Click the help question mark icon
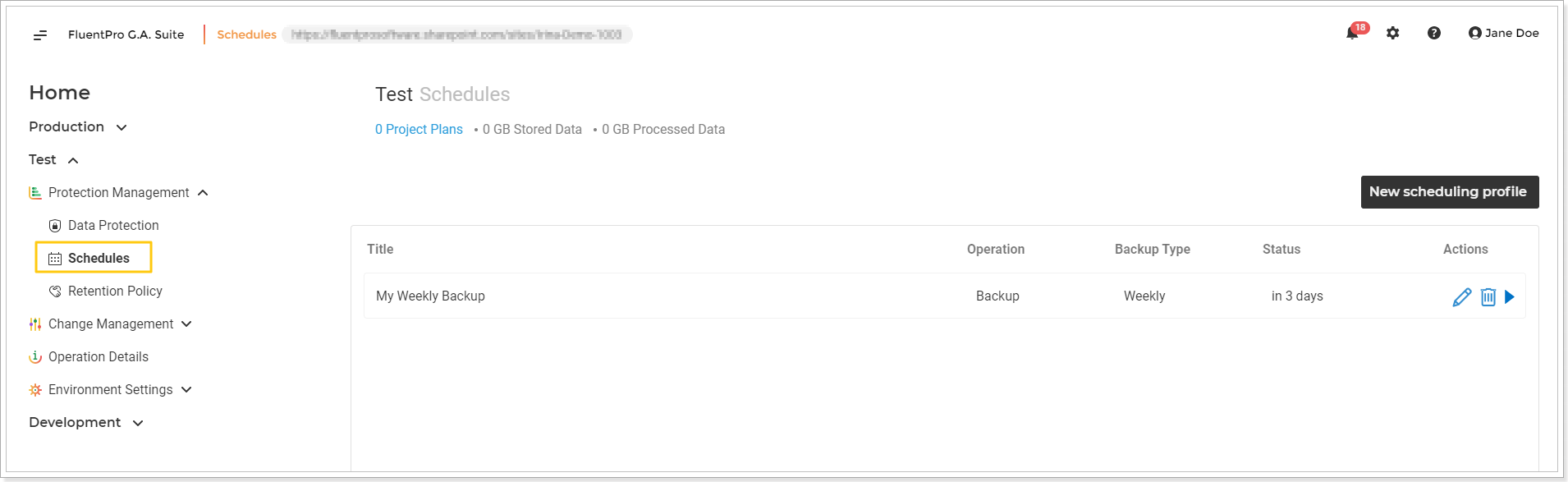 (x=1434, y=33)
